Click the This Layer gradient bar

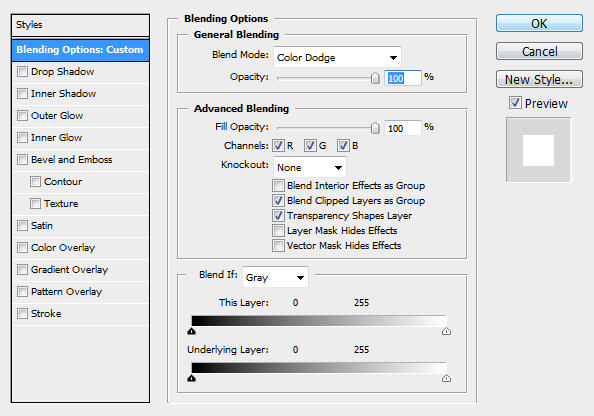(x=319, y=321)
